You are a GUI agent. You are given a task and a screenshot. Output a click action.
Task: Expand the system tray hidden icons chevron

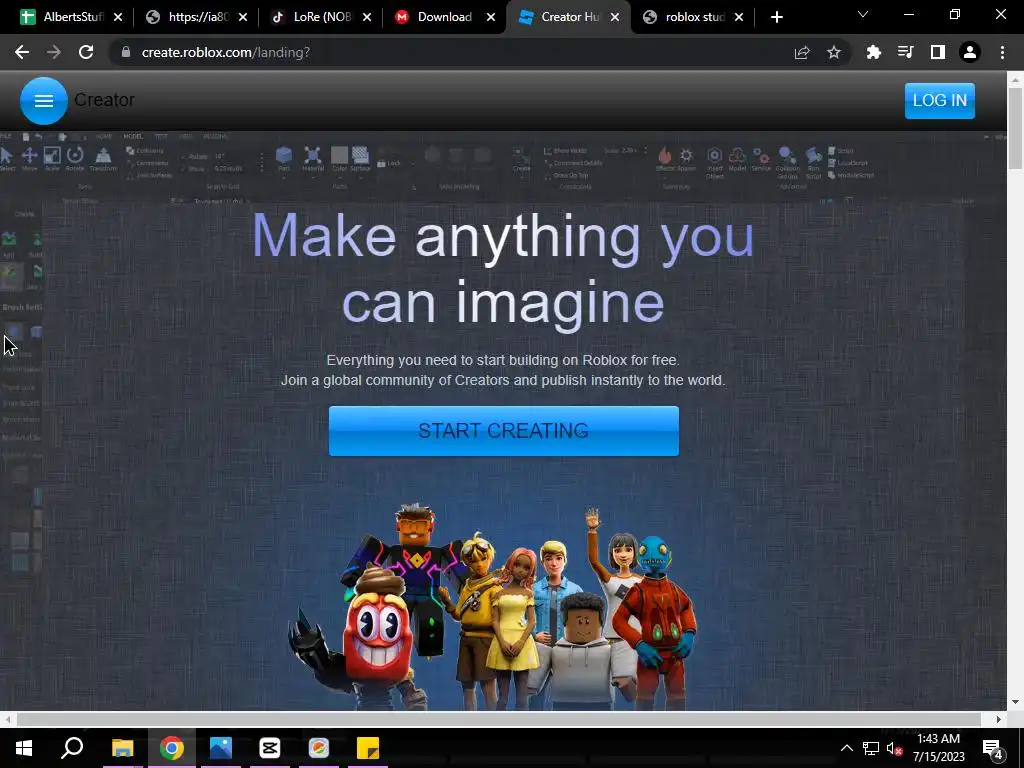846,748
